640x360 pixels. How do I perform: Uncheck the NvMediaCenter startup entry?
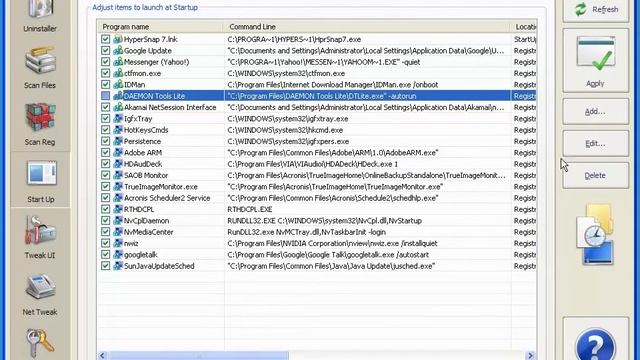point(105,232)
